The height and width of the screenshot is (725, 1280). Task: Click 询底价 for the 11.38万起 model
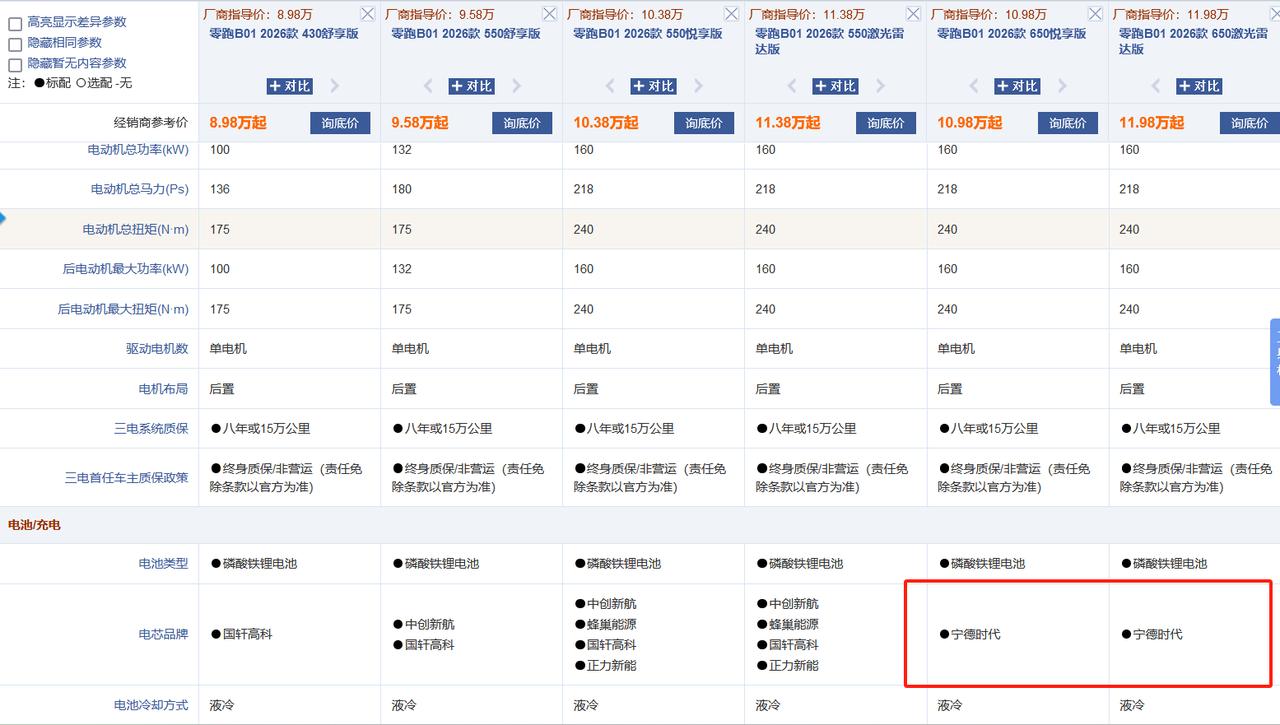pos(886,123)
